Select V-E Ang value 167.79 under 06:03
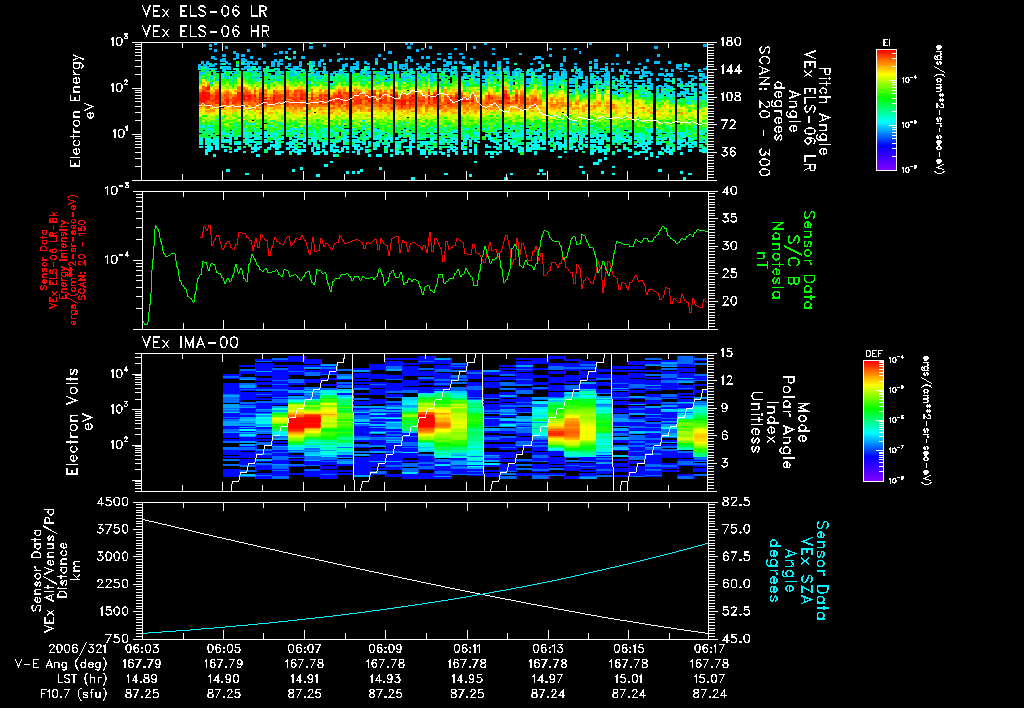This screenshot has height=708, width=1024. point(142,664)
